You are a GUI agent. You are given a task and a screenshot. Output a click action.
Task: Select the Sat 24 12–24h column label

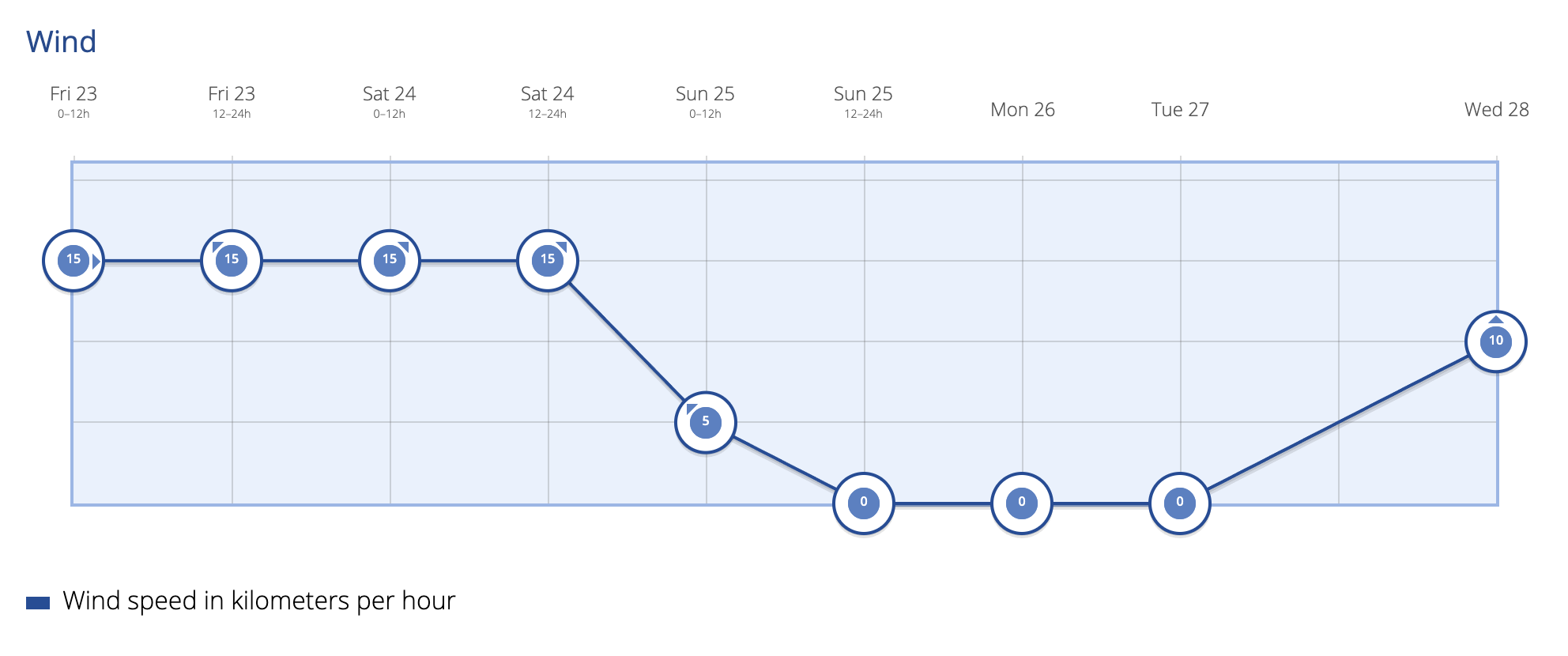[x=548, y=102]
